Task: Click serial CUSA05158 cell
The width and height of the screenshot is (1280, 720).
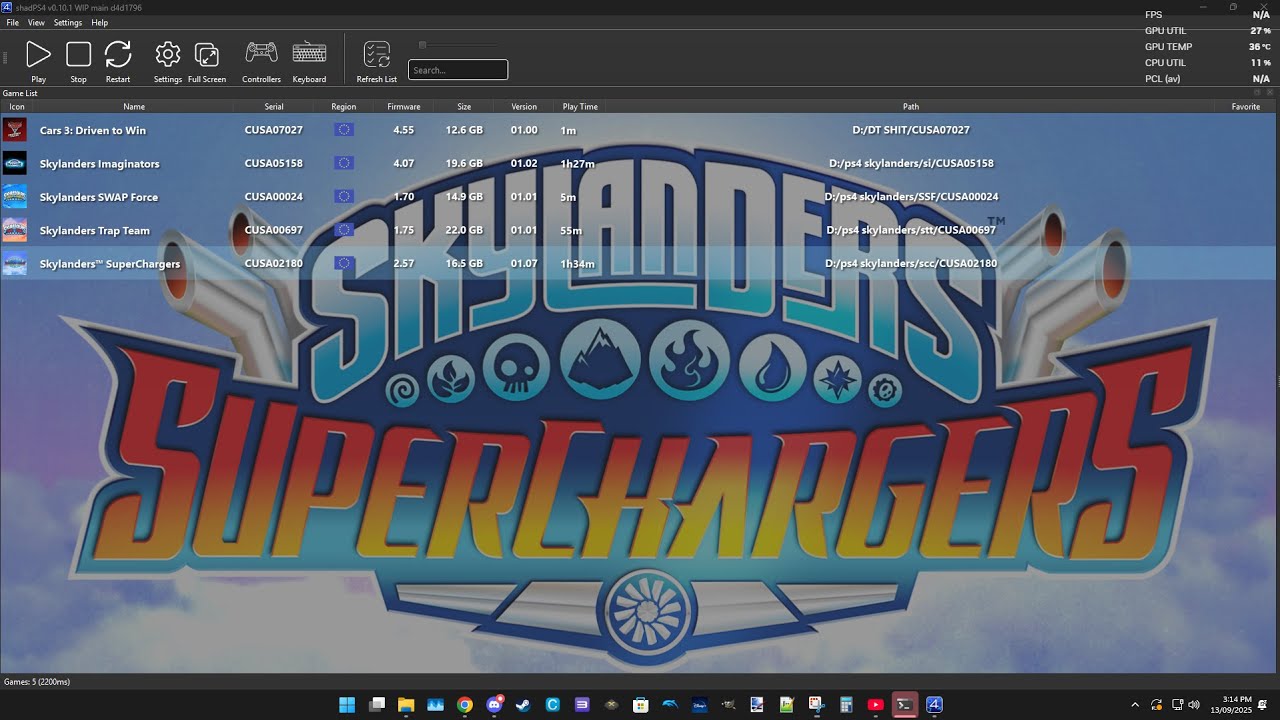Action: [x=274, y=163]
